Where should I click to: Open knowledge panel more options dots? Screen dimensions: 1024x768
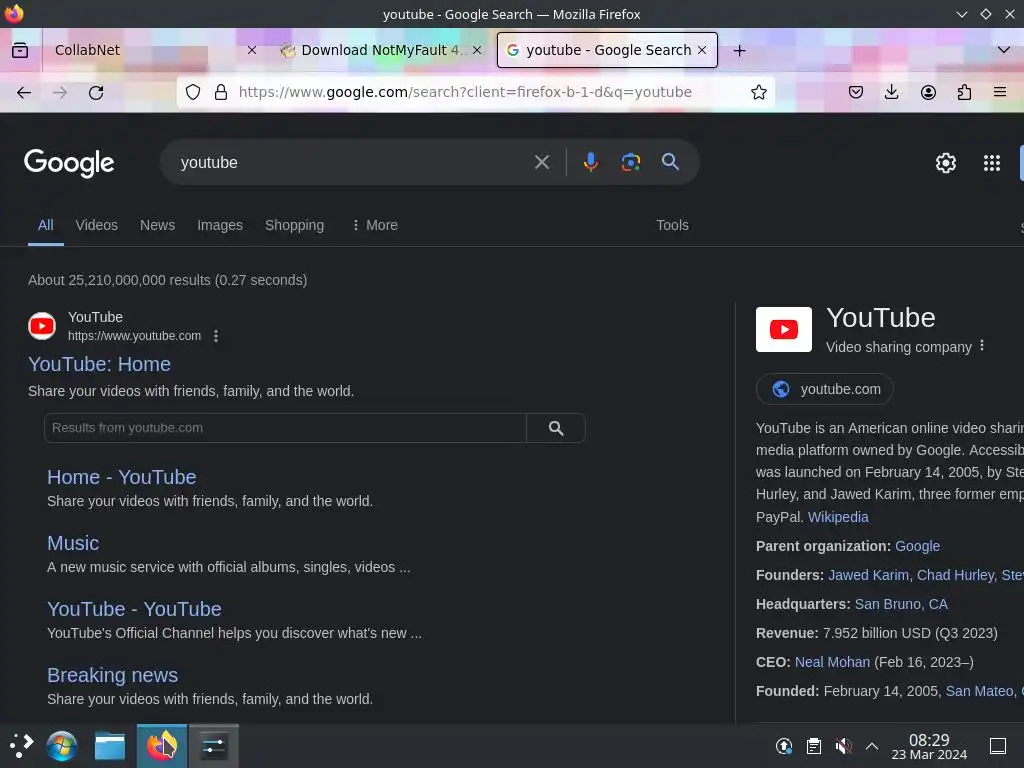pos(982,345)
